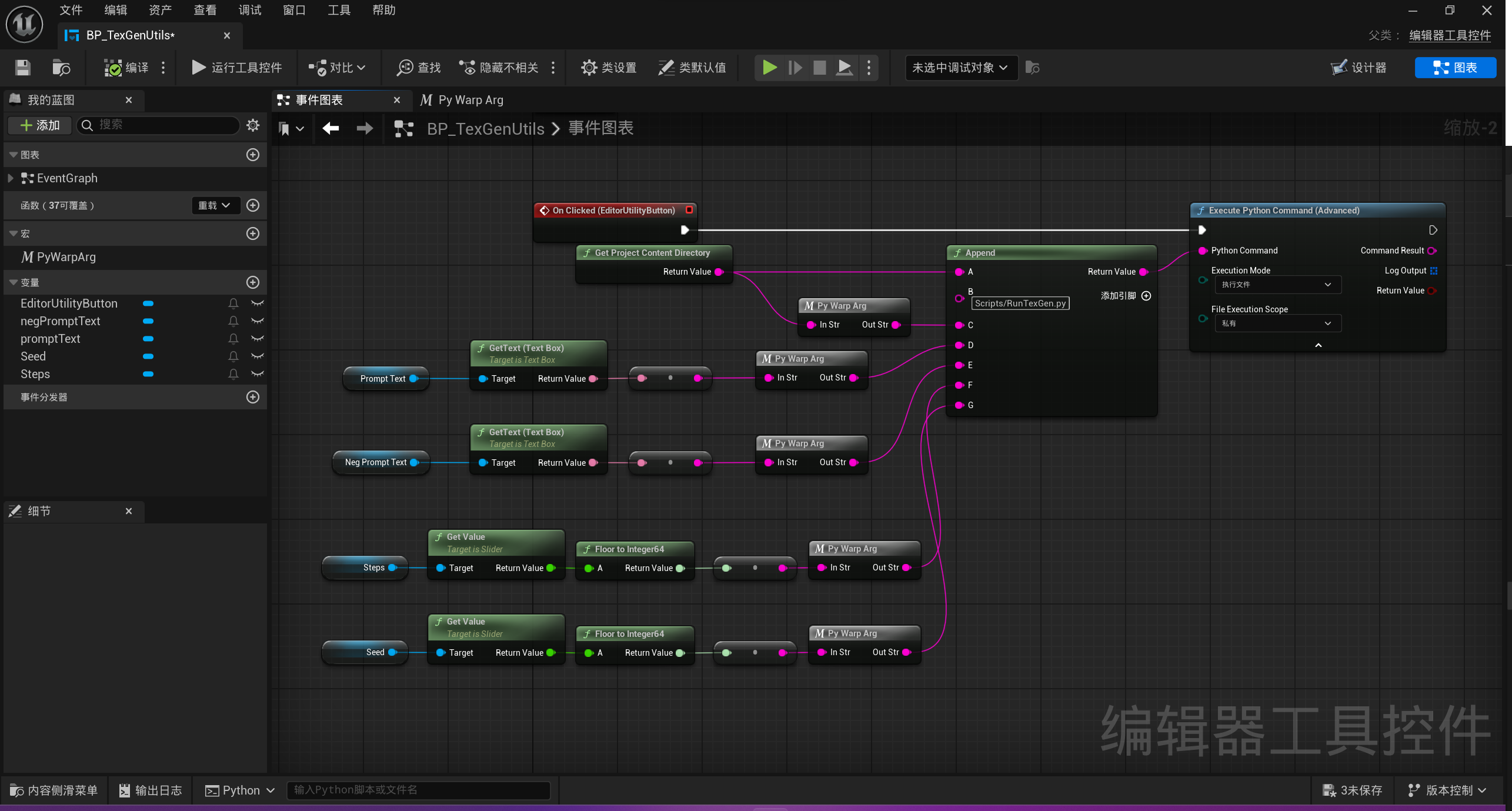The width and height of the screenshot is (1512, 811).
Task: Open Class Settings
Action: click(x=609, y=68)
